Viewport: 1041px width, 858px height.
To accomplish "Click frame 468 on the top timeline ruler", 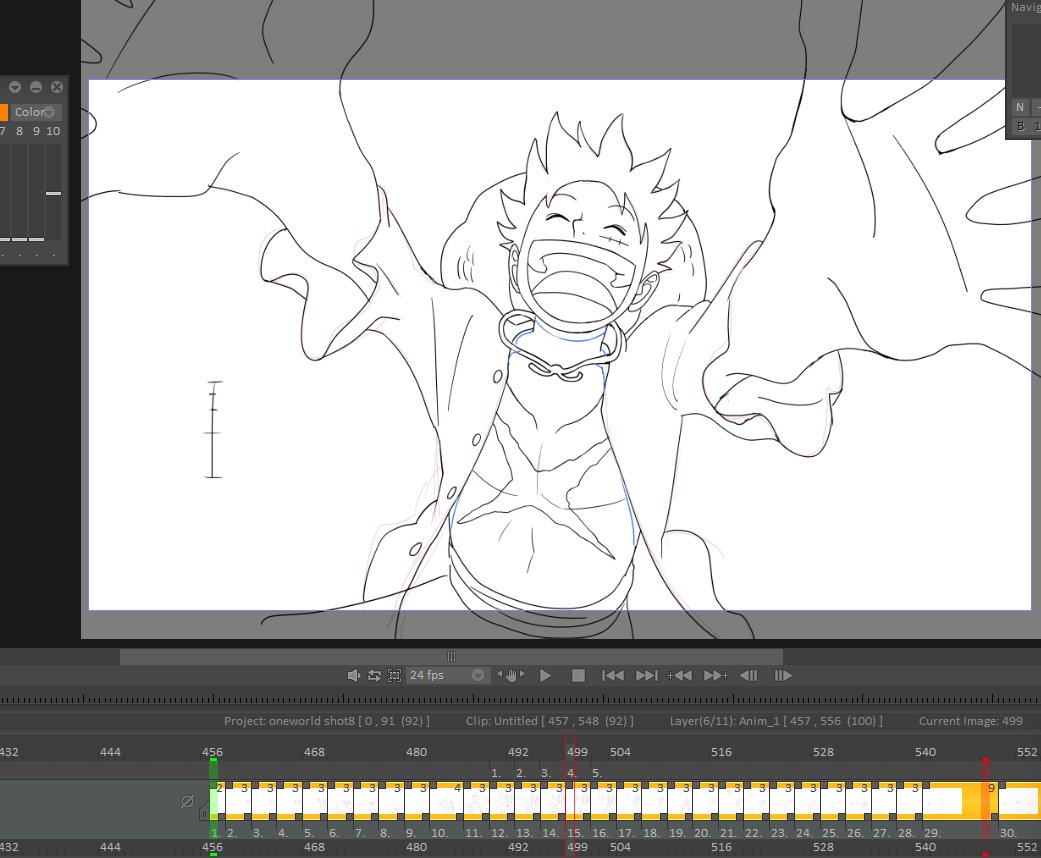I will 314,752.
